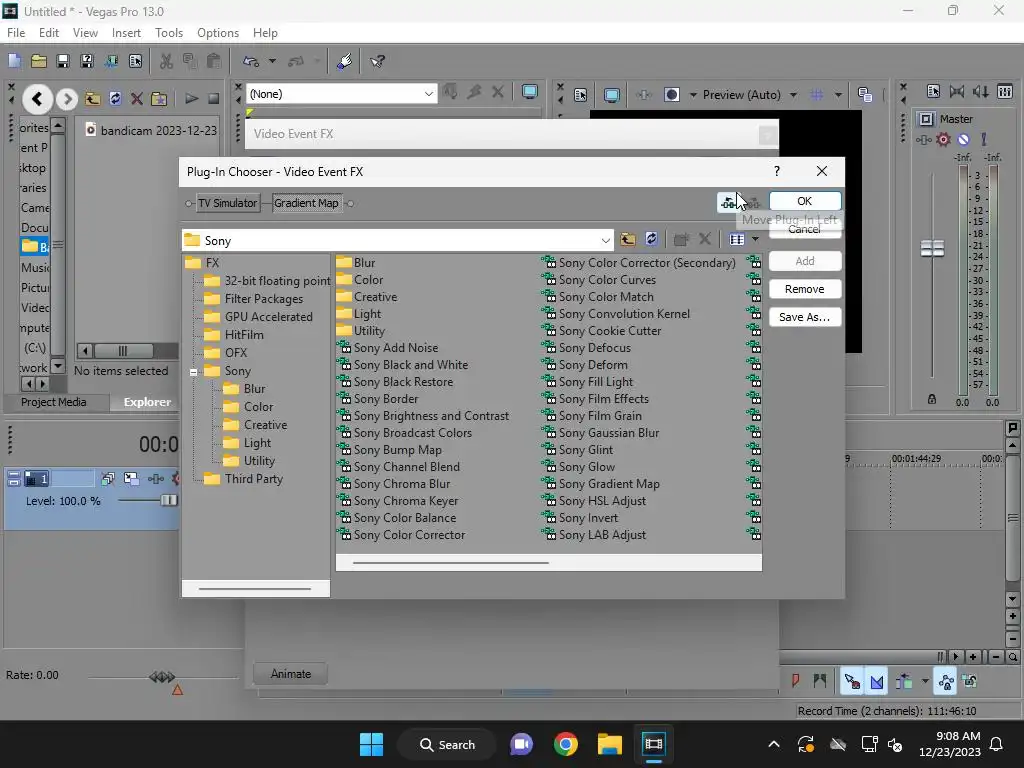This screenshot has width=1024, height=768.
Task: Click the track Level 100.0 % slider
Action: [168, 500]
